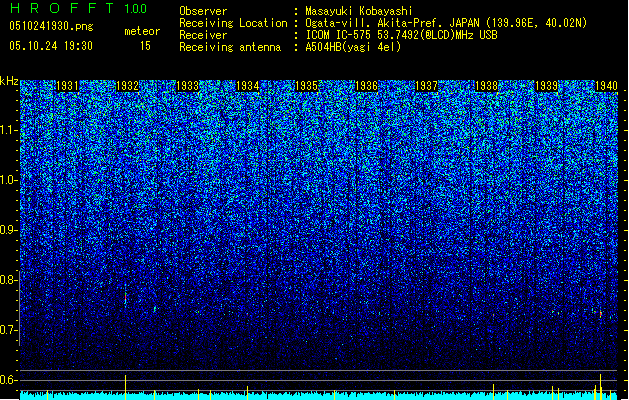Click time marker 1936
Viewport: 629px width, 400px height.
coord(366,86)
